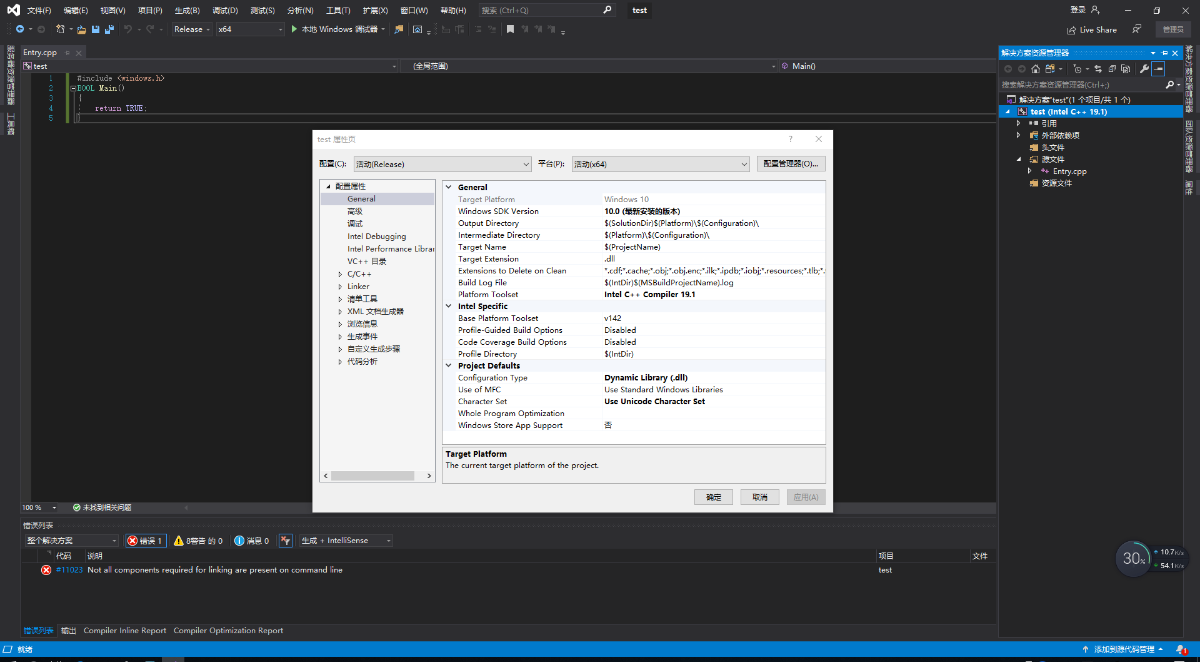Click the red error icon on #11023 row
The image size is (1200, 662).
tap(46, 570)
